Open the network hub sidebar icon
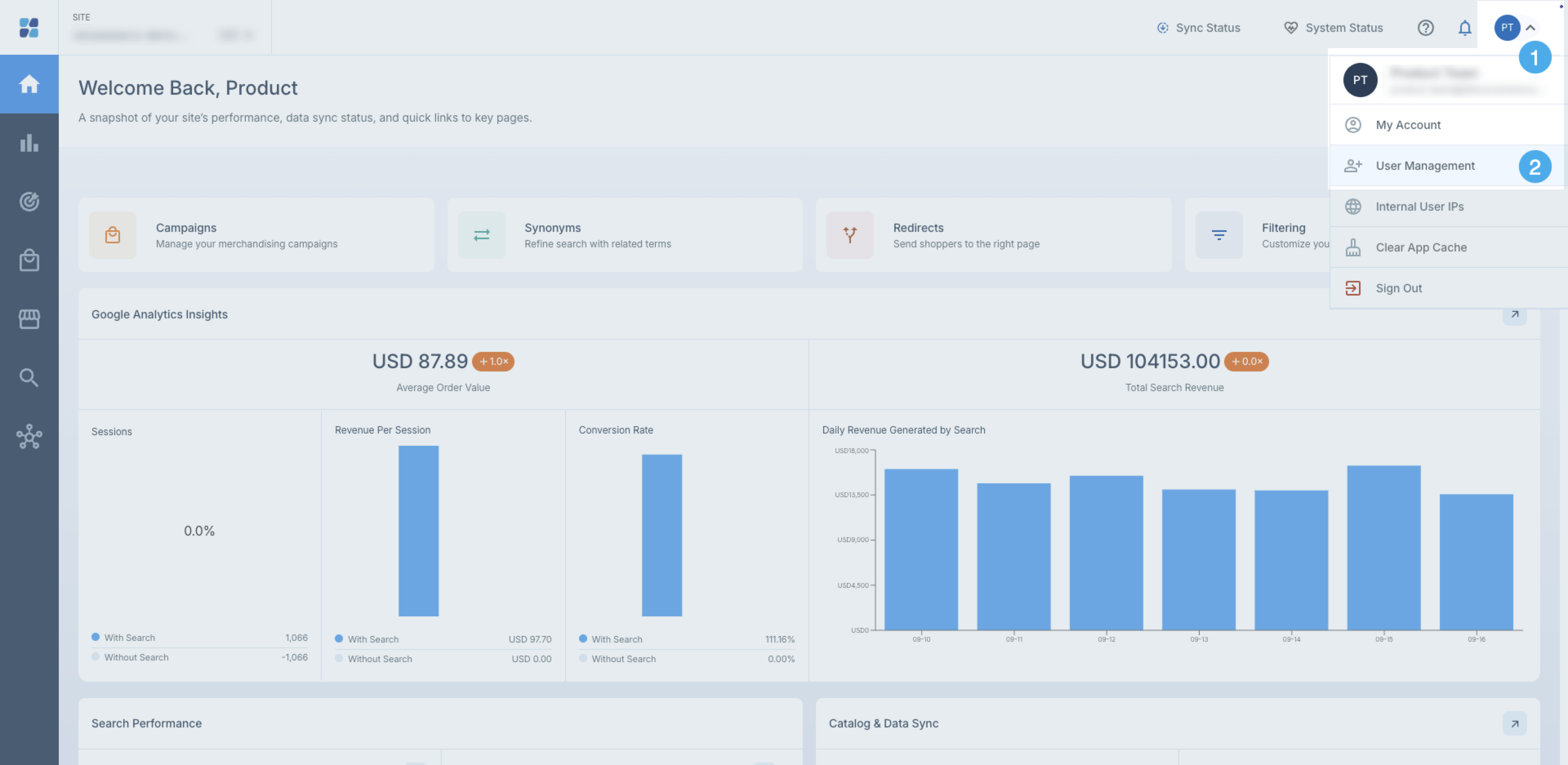Screen dimensions: 1568x765 pos(29,436)
